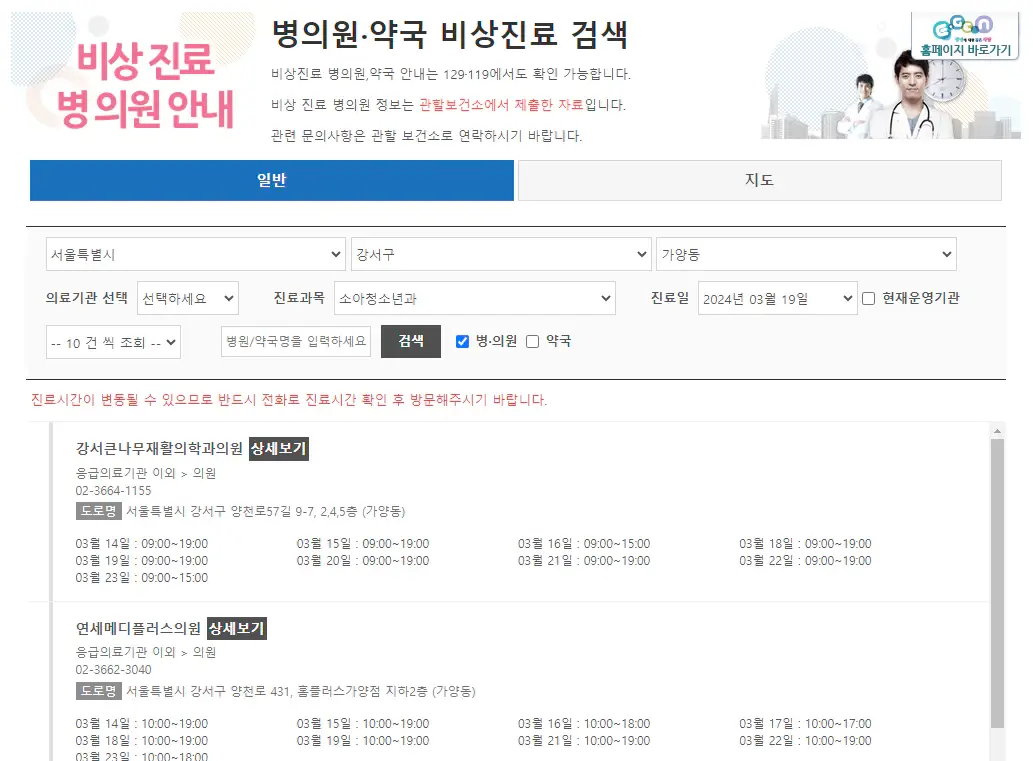Uncheck the 병·의원 checkbox

coord(462,341)
